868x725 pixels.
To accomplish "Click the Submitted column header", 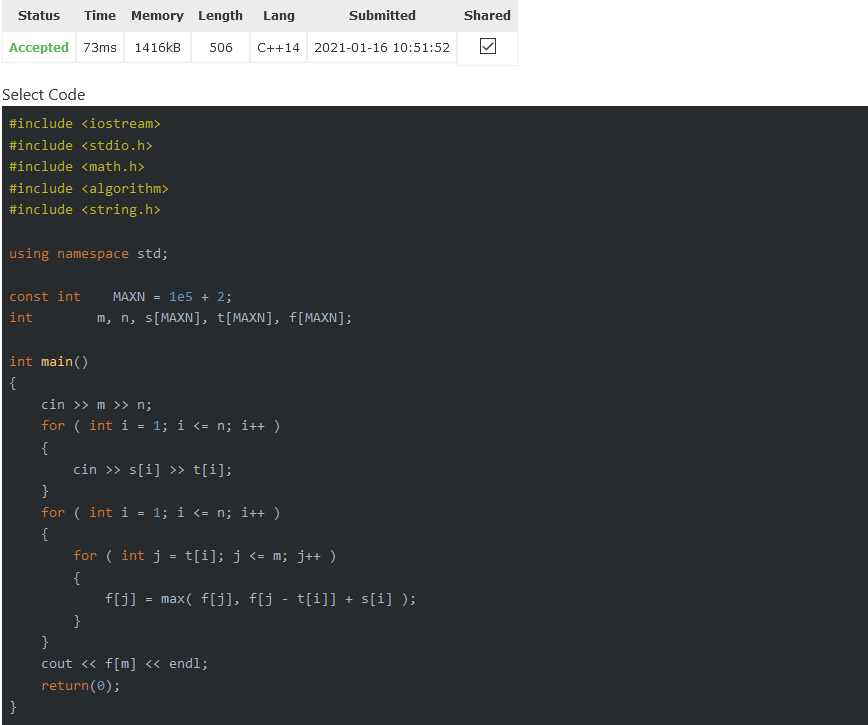I will pyautogui.click(x=382, y=15).
